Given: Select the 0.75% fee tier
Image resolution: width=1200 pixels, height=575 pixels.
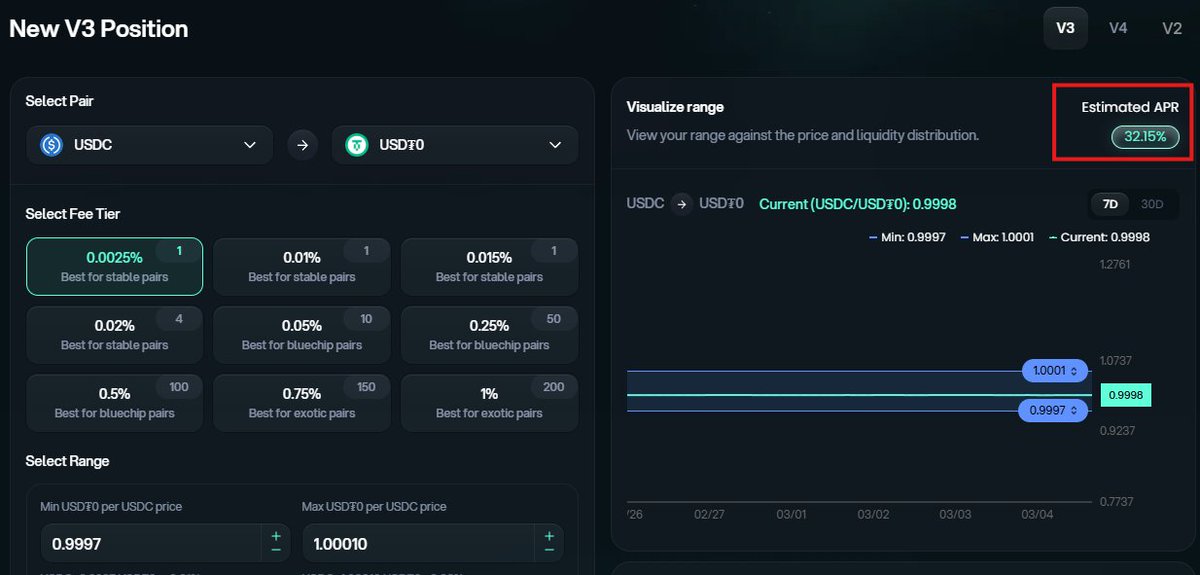Looking at the screenshot, I should [x=302, y=402].
